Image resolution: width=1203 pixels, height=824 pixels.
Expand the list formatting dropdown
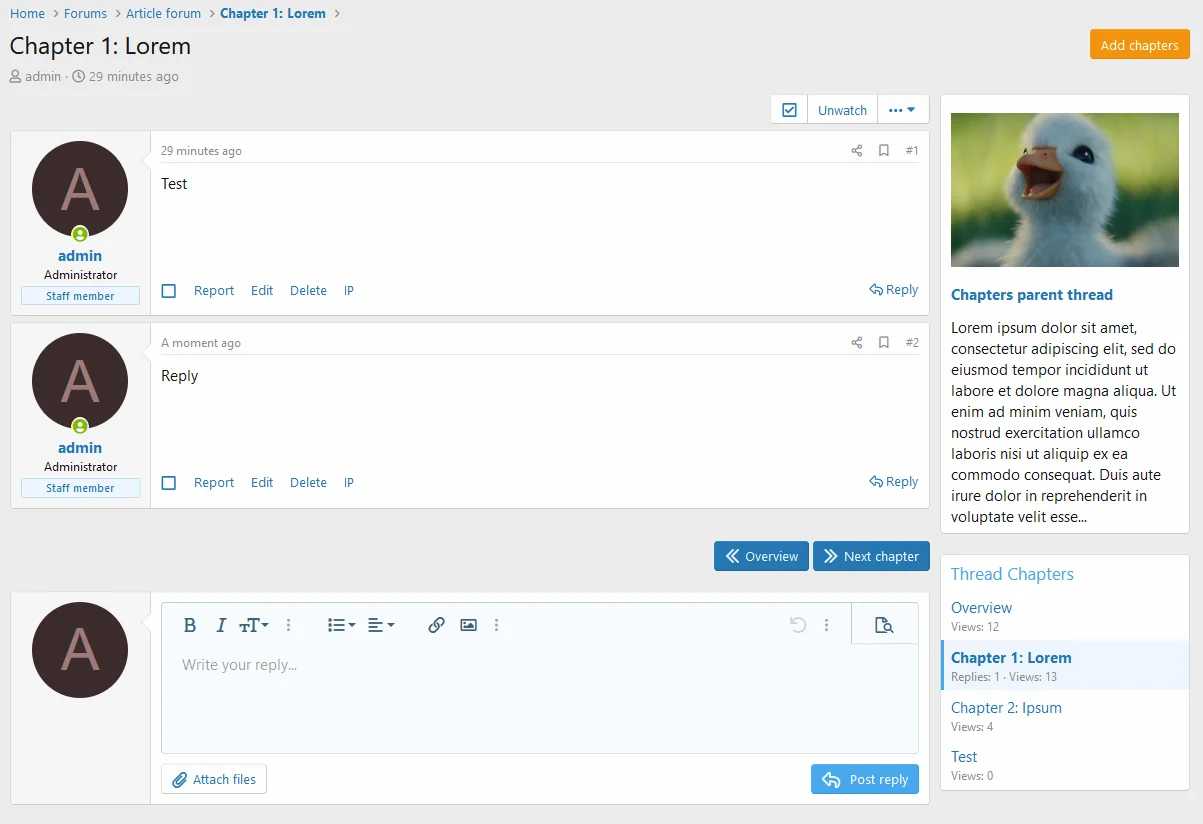click(340, 625)
